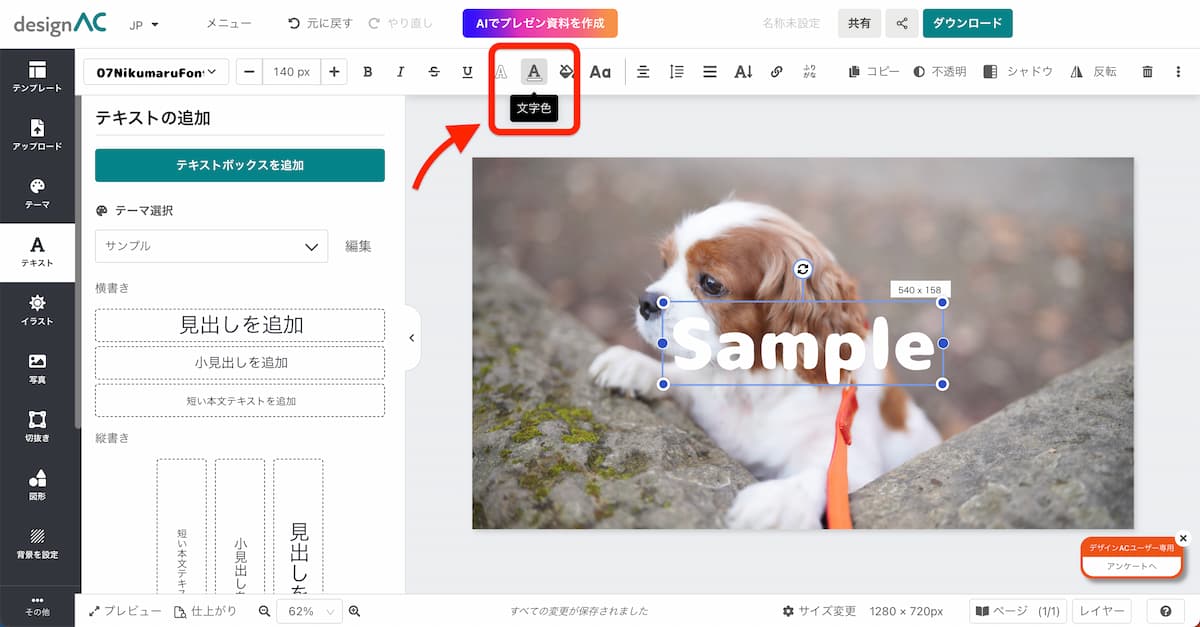This screenshot has height=627, width=1200.
Task: Click the テキストボックスを追加 button
Action: pos(240,165)
